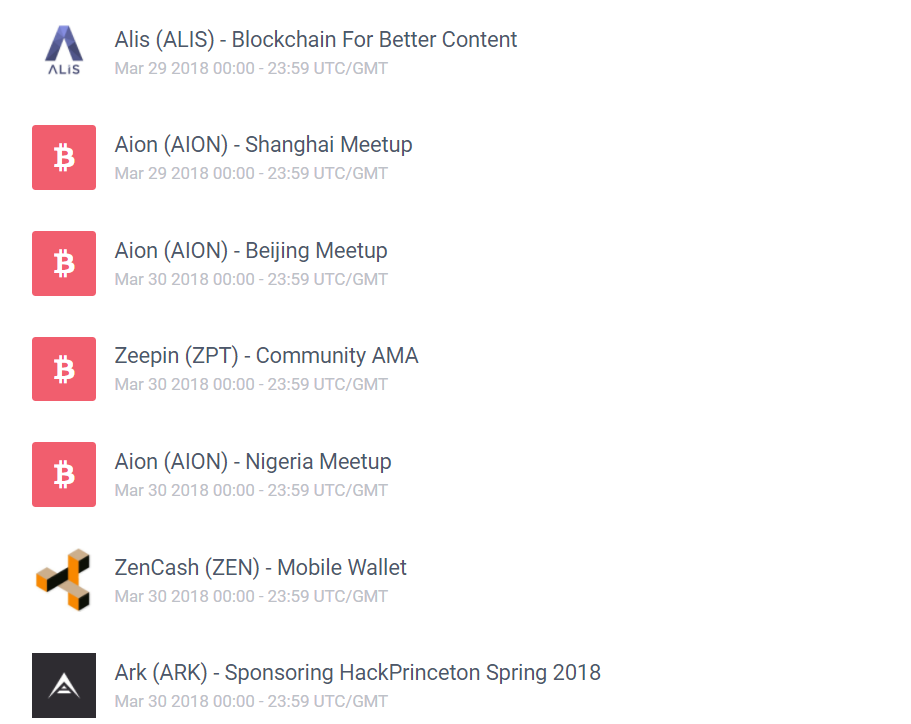This screenshot has height=724, width=911.
Task: View the Aion Nigeria Meetup event title
Action: click(253, 462)
